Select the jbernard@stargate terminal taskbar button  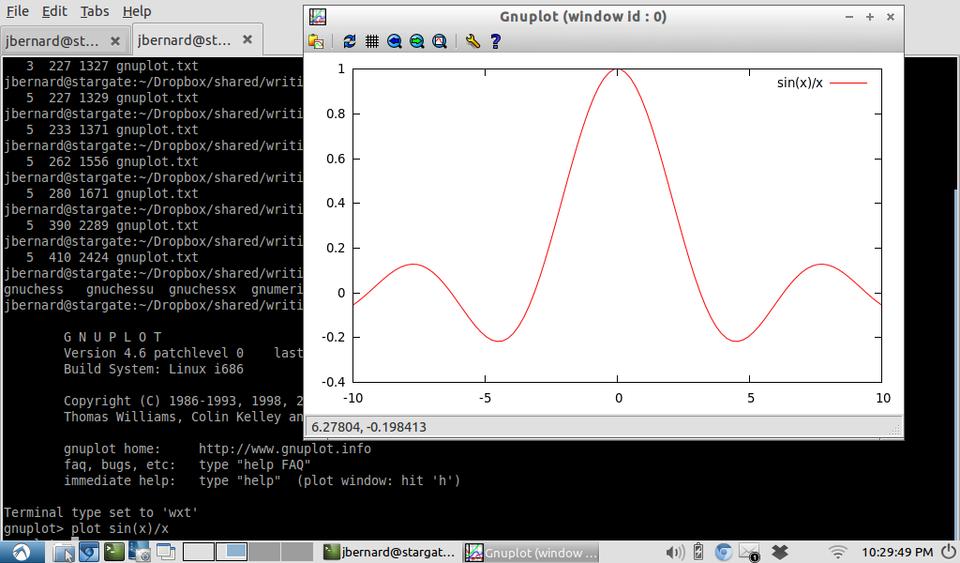[x=390, y=552]
